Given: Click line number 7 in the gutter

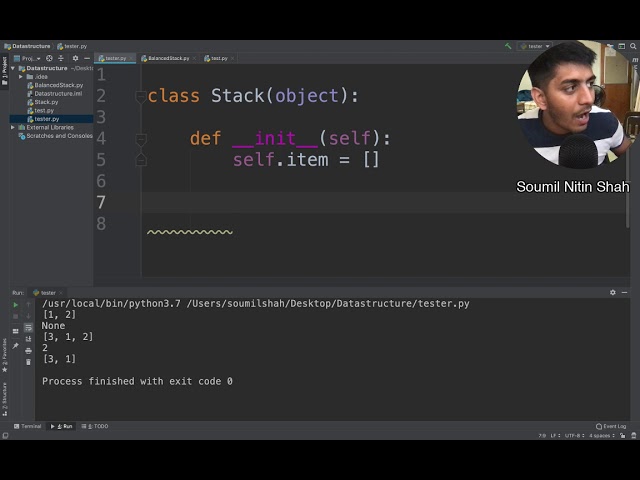Looking at the screenshot, I should pyautogui.click(x=101, y=202).
